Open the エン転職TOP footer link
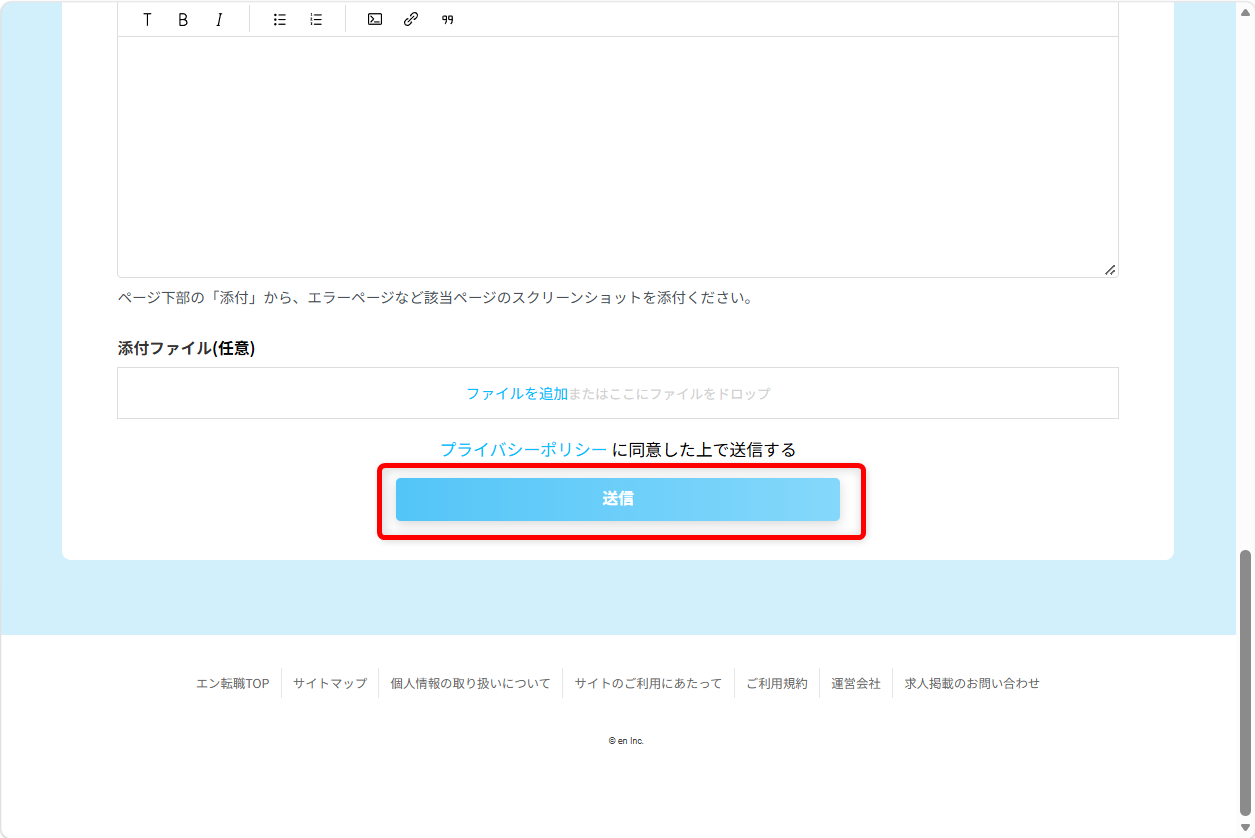The height and width of the screenshot is (838, 1255). 233,684
